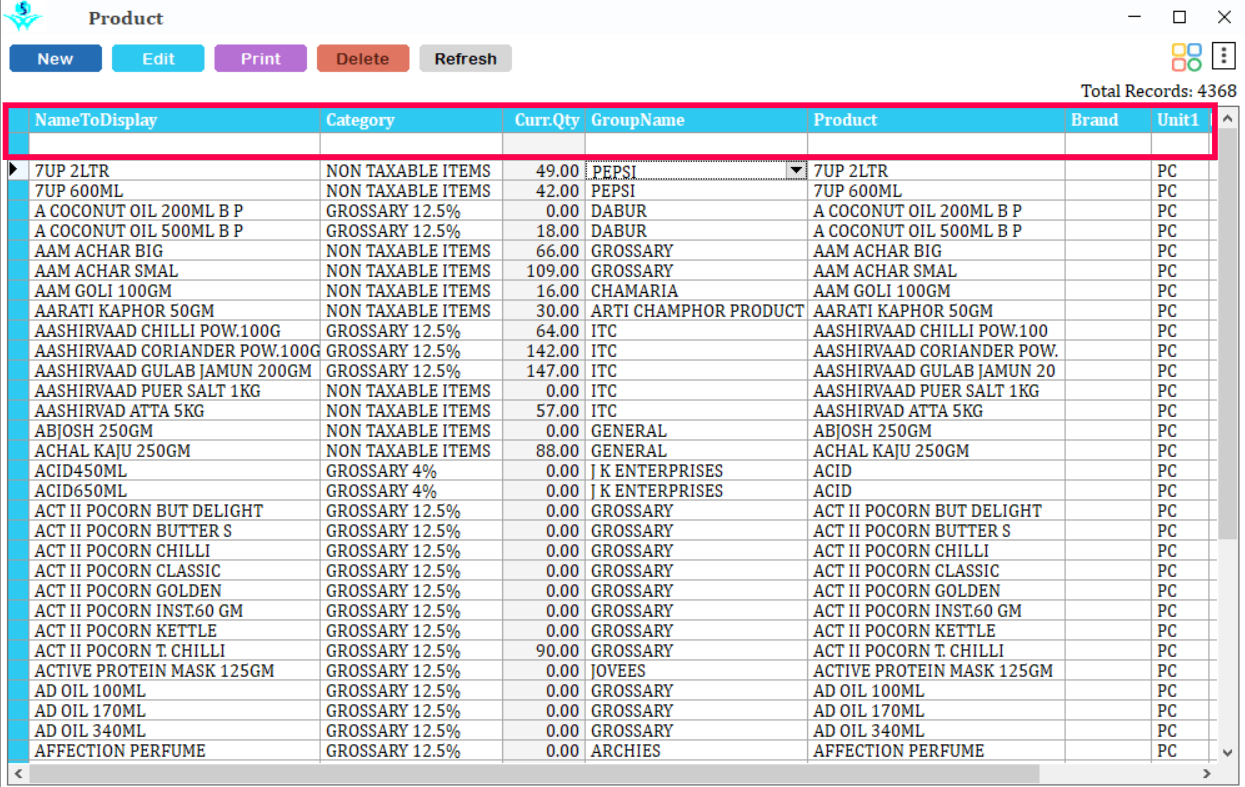Focus the Product filter field

point(936,144)
